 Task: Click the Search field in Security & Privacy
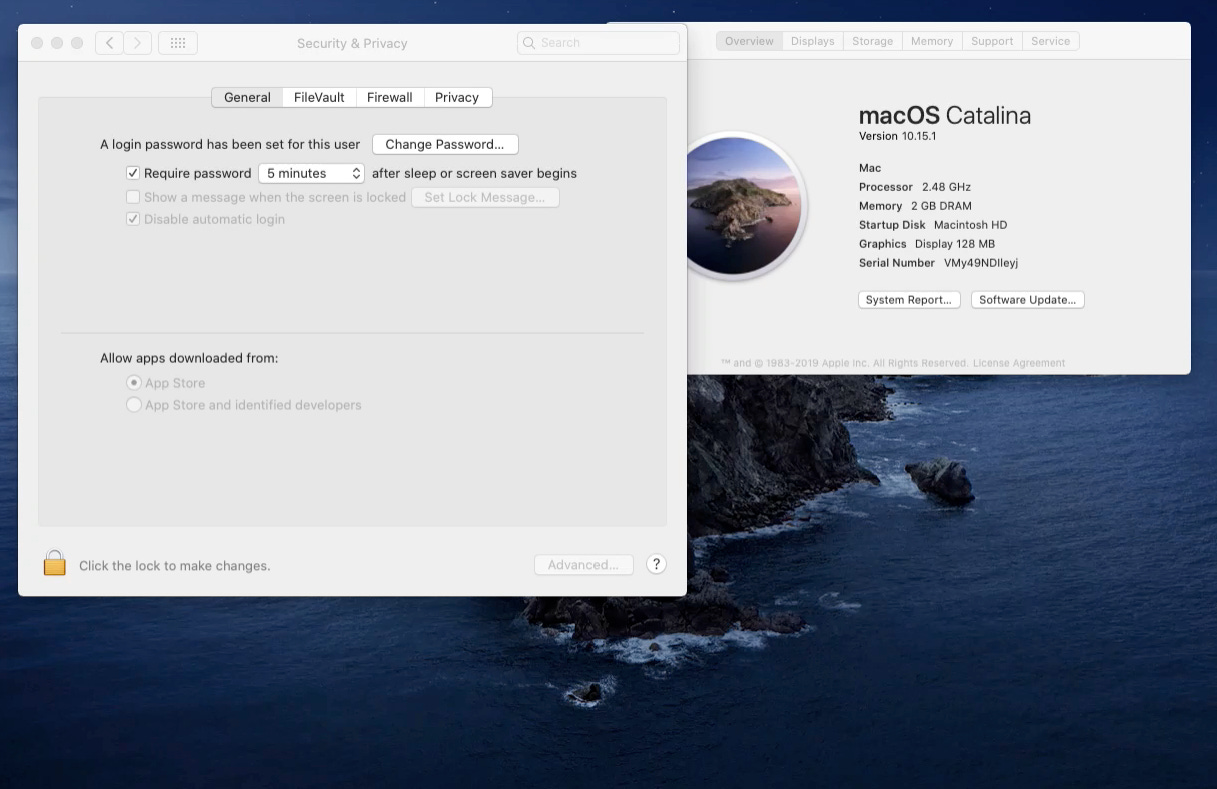click(x=598, y=43)
